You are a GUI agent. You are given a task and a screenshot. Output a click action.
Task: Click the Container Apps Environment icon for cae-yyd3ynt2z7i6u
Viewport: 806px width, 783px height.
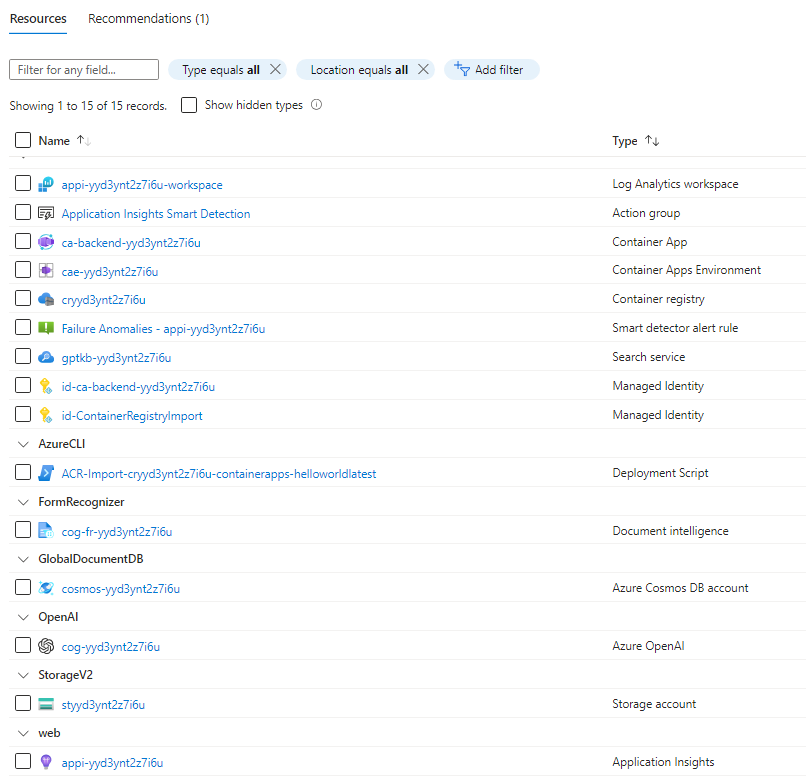coord(46,270)
